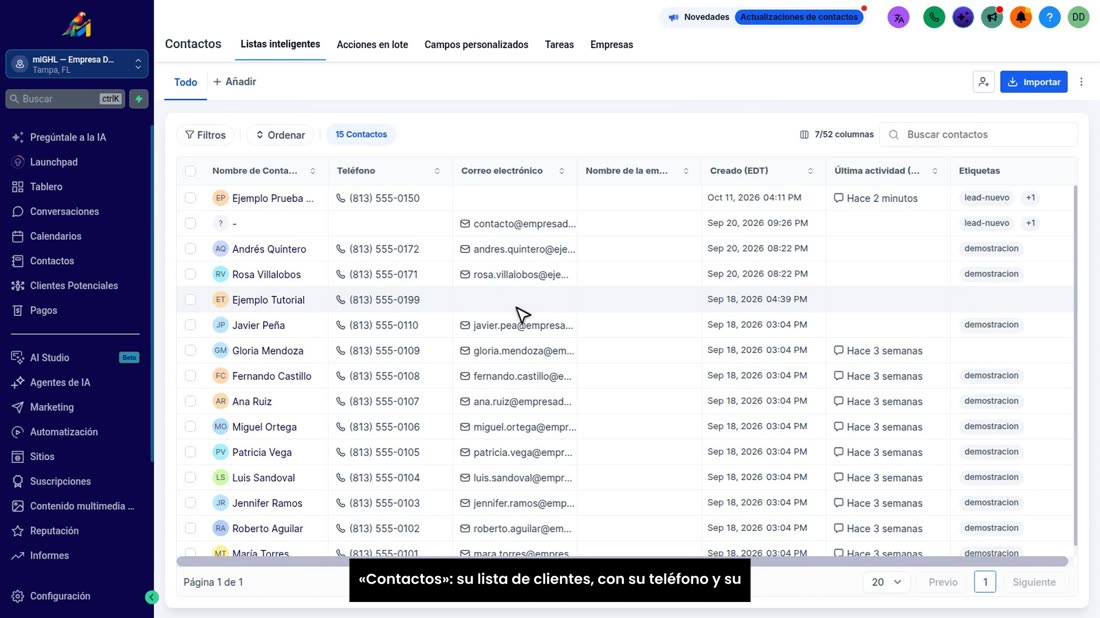Open Pagos in sidebar
1100x618 pixels.
[x=43, y=310]
